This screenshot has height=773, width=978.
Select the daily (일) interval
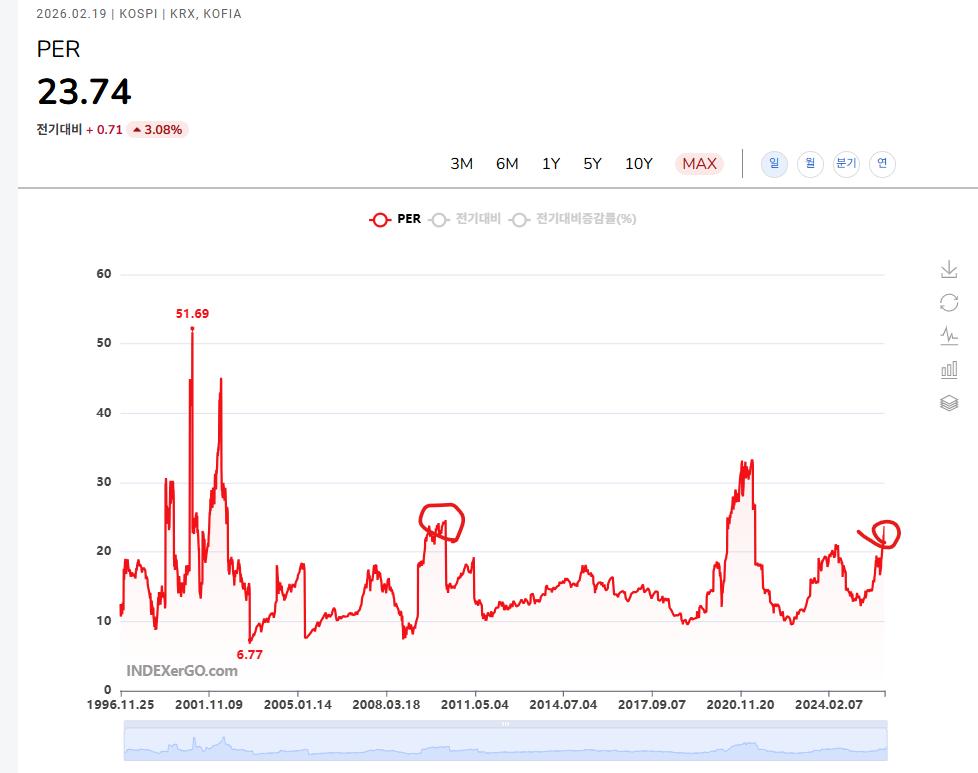[x=774, y=164]
